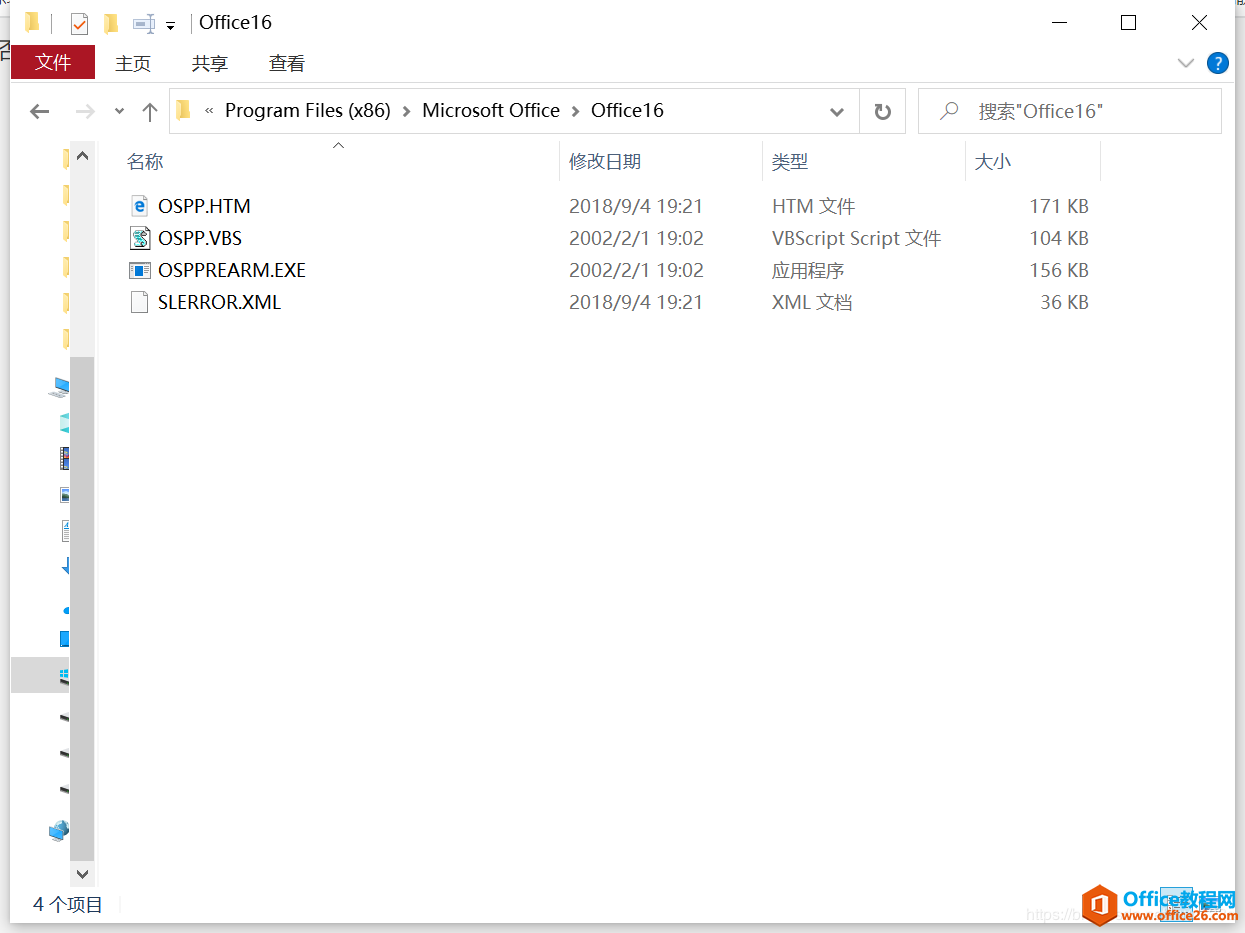The width and height of the screenshot is (1245, 933).
Task: Select the OSPP.HTM file icon
Action: [x=139, y=206]
